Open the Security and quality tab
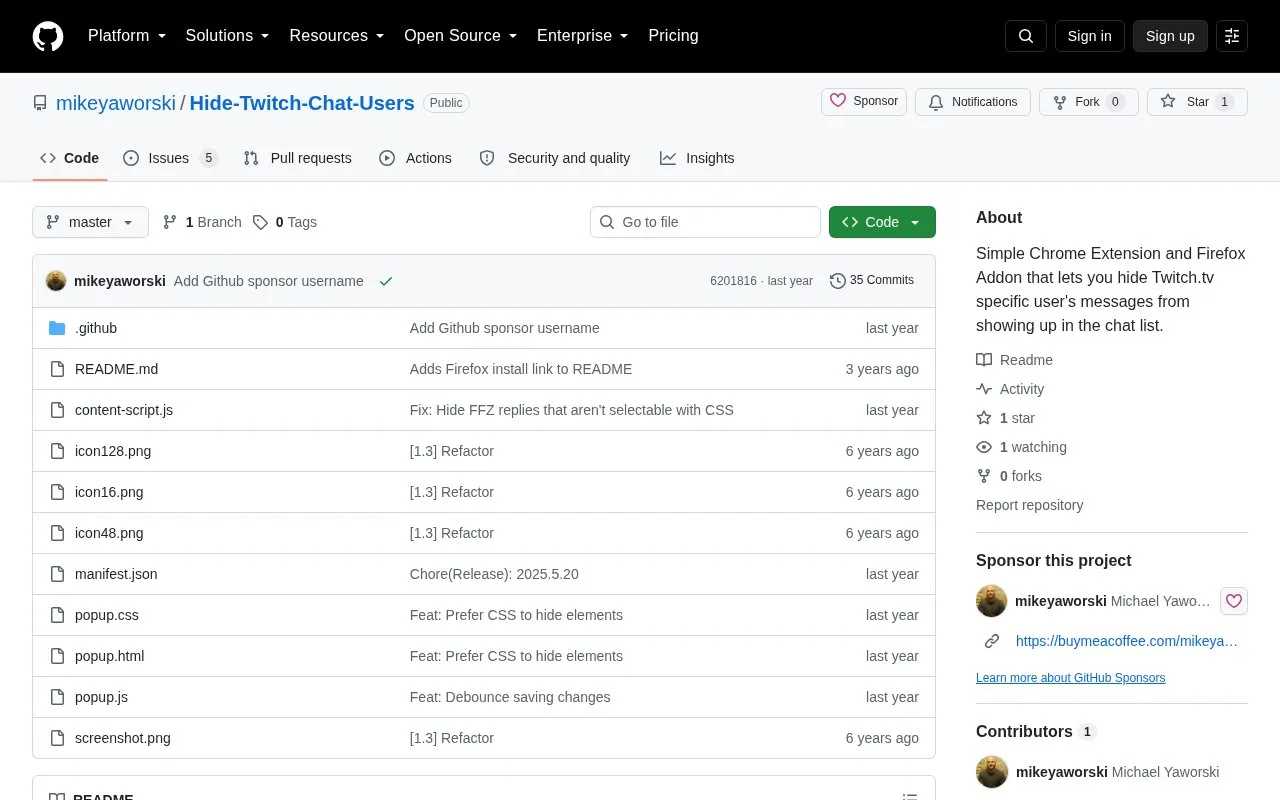Image resolution: width=1280 pixels, height=800 pixels. point(555,158)
